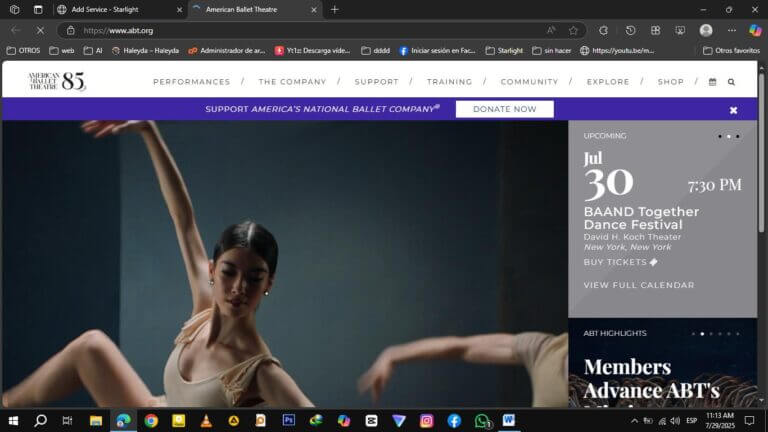Open the Edge profile avatar icon

point(706,30)
